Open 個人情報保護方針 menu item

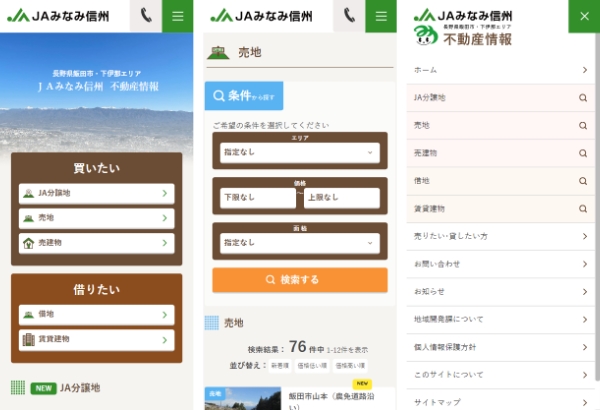501,347
